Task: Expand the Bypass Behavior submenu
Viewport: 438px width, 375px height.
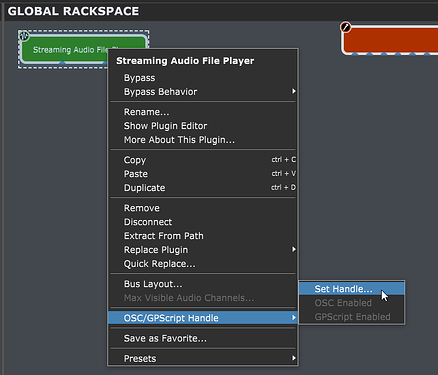Action: tap(203, 92)
